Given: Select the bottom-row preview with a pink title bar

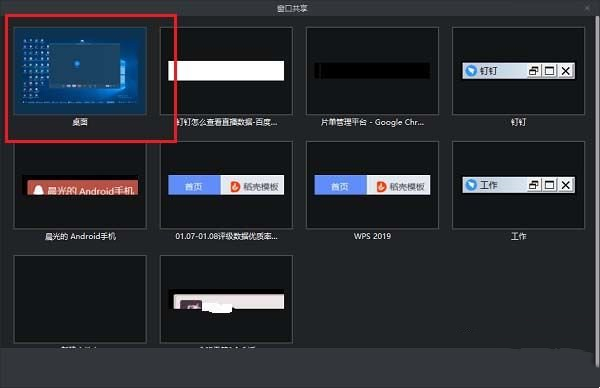Looking at the screenshot, I should 226,299.
